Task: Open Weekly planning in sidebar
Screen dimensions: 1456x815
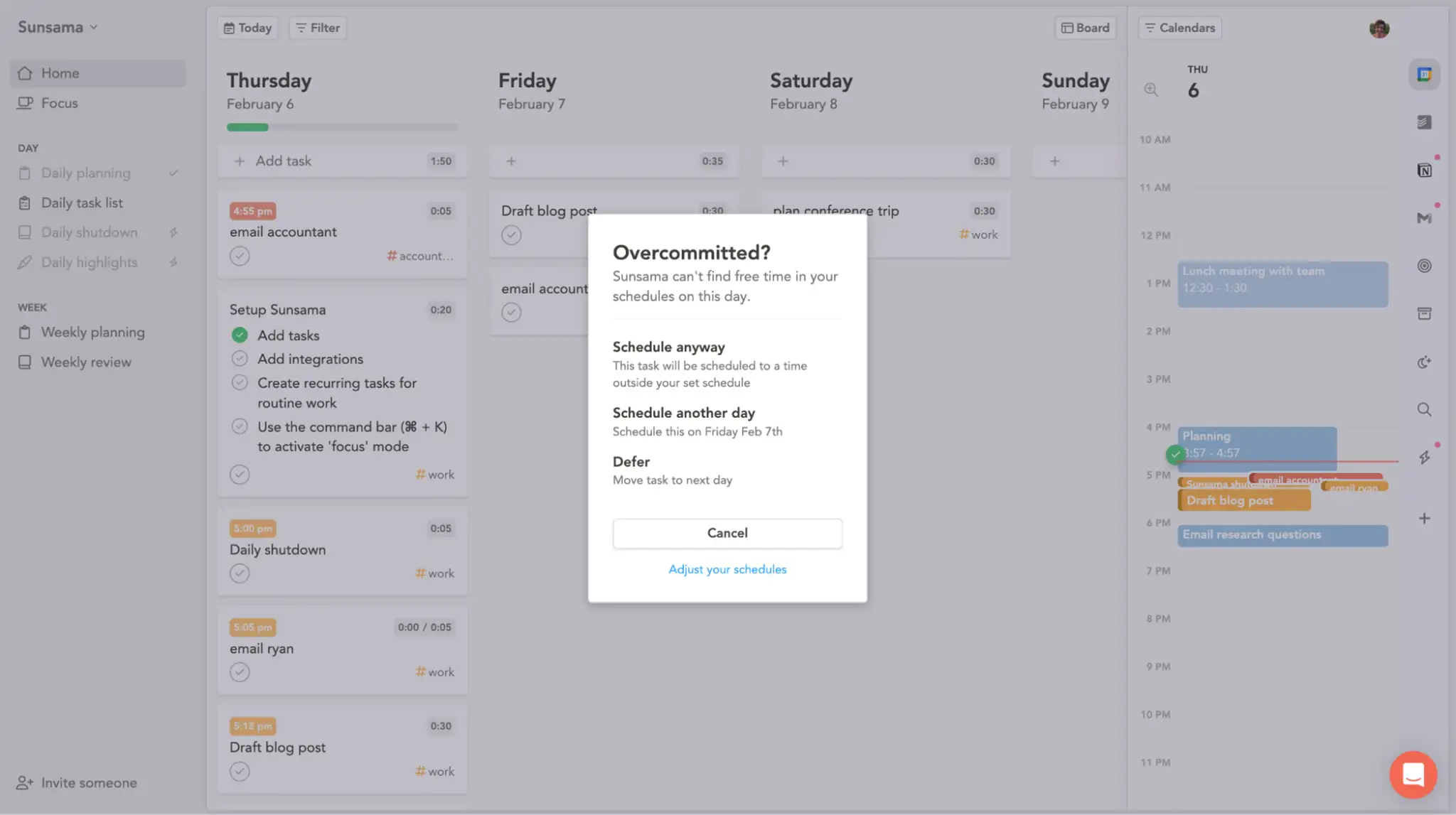Action: point(92,333)
